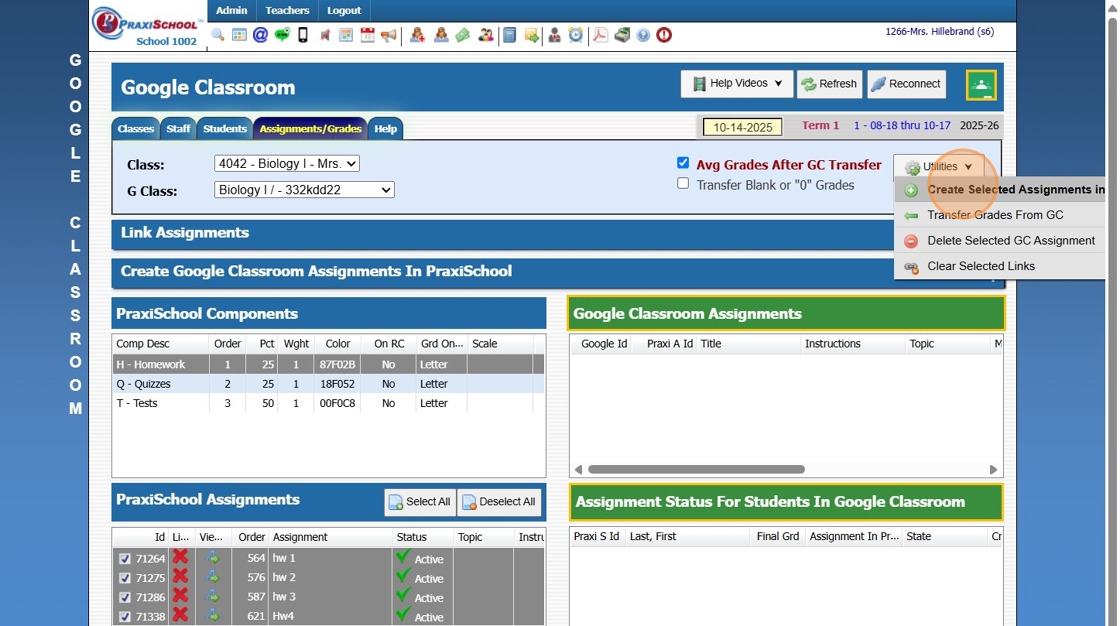Viewport: 1120px width, 626px height.
Task: Click the mobile phone icon
Action: click(x=303, y=35)
